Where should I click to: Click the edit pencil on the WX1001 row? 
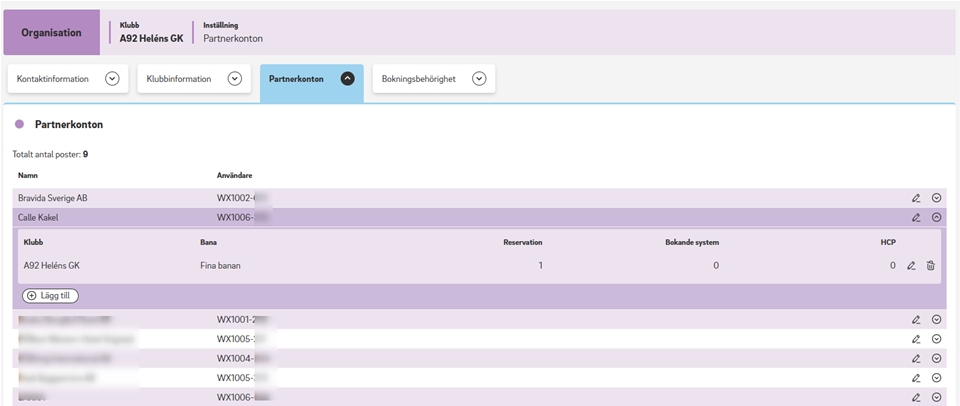[x=916, y=320]
